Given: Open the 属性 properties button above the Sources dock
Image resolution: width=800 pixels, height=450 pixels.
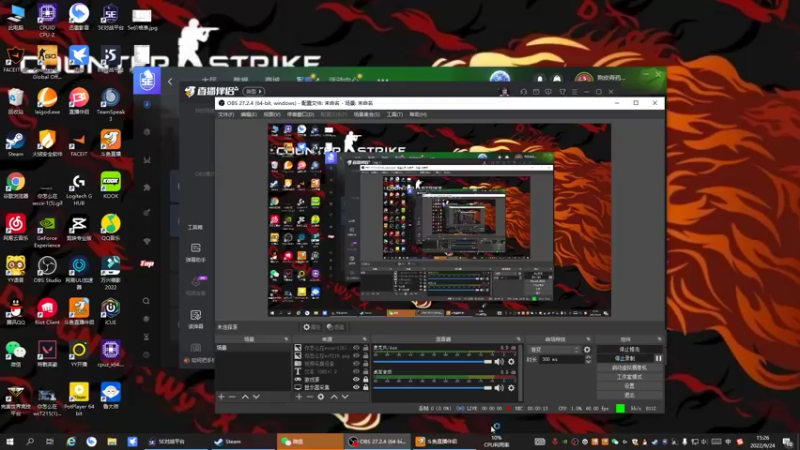Looking at the screenshot, I should 312,327.
